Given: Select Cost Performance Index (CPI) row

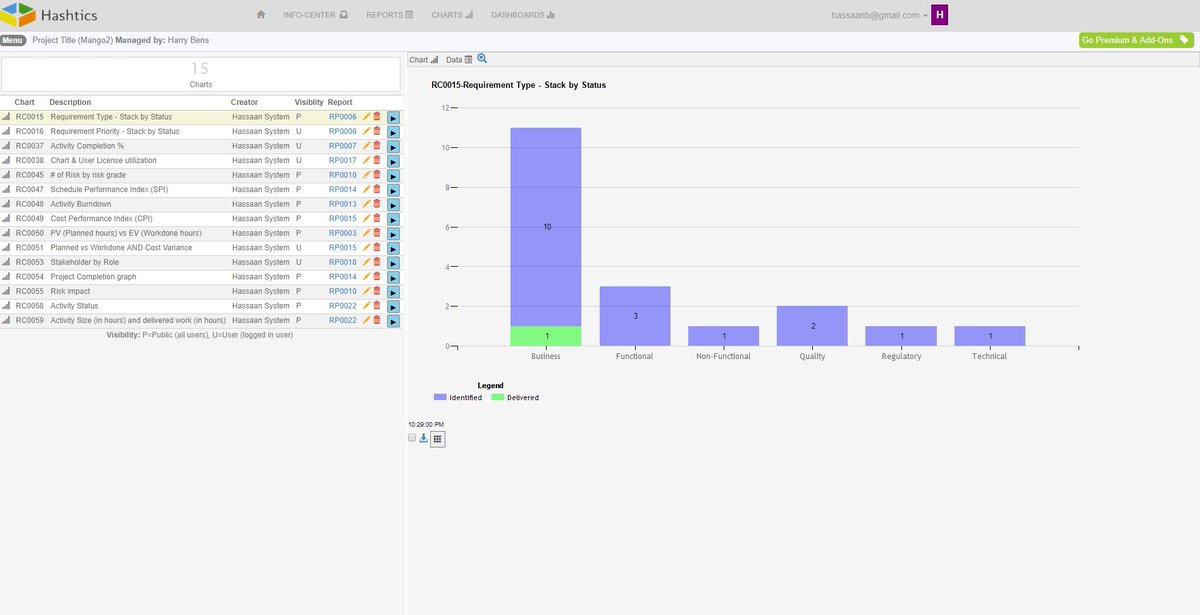Looking at the screenshot, I should click(200, 218).
